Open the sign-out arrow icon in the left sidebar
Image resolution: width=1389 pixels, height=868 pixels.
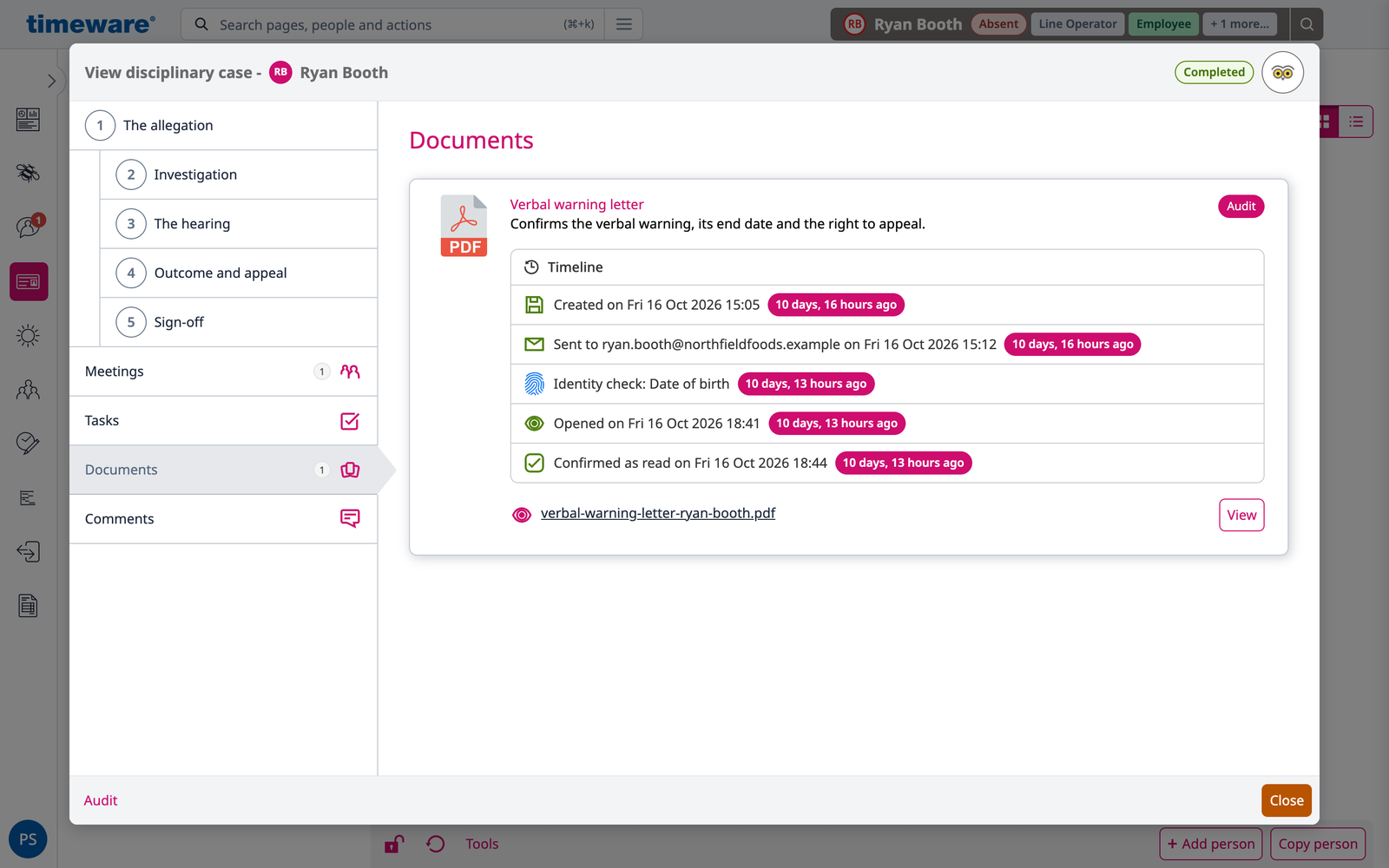[29, 552]
